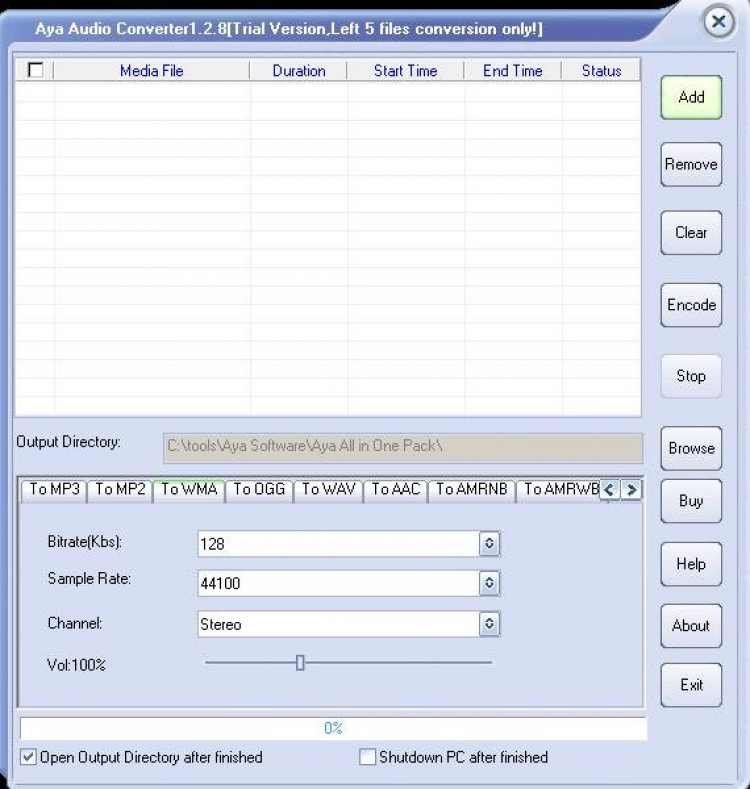Image resolution: width=750 pixels, height=789 pixels.
Task: Click the Bitrate(Kbs) label
Action: point(85,541)
